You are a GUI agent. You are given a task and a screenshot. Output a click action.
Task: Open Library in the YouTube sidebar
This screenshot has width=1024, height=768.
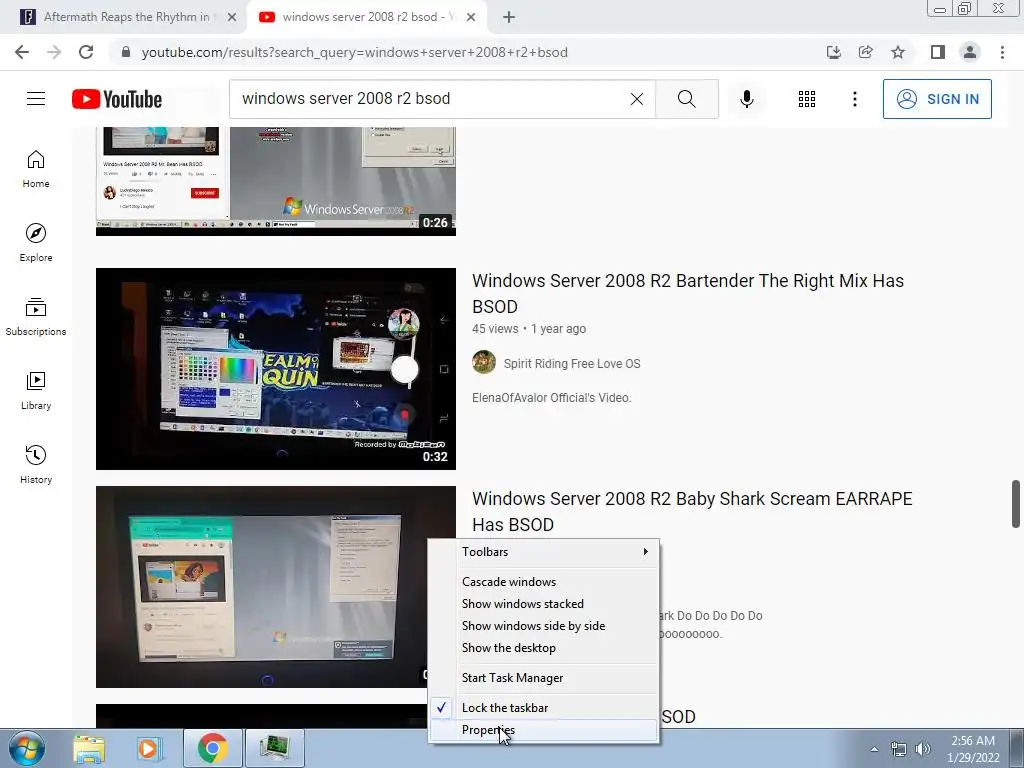[36, 391]
